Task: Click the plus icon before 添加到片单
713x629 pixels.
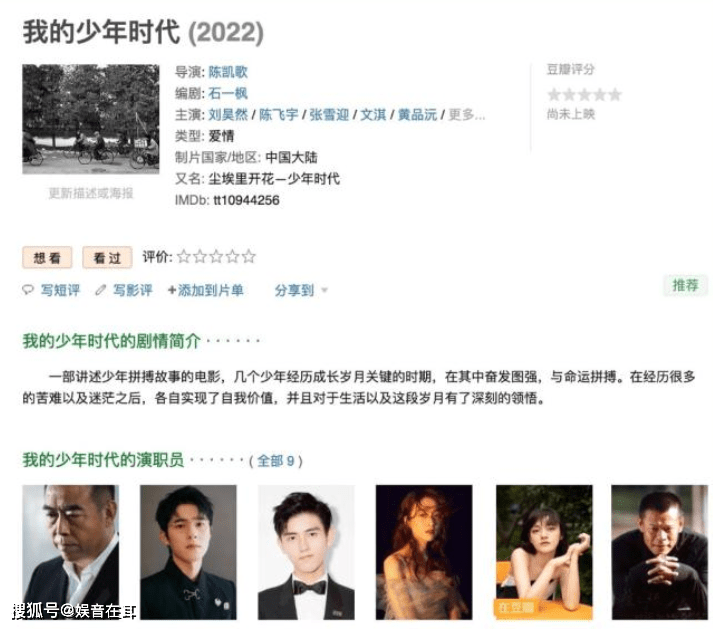Action: pos(172,290)
